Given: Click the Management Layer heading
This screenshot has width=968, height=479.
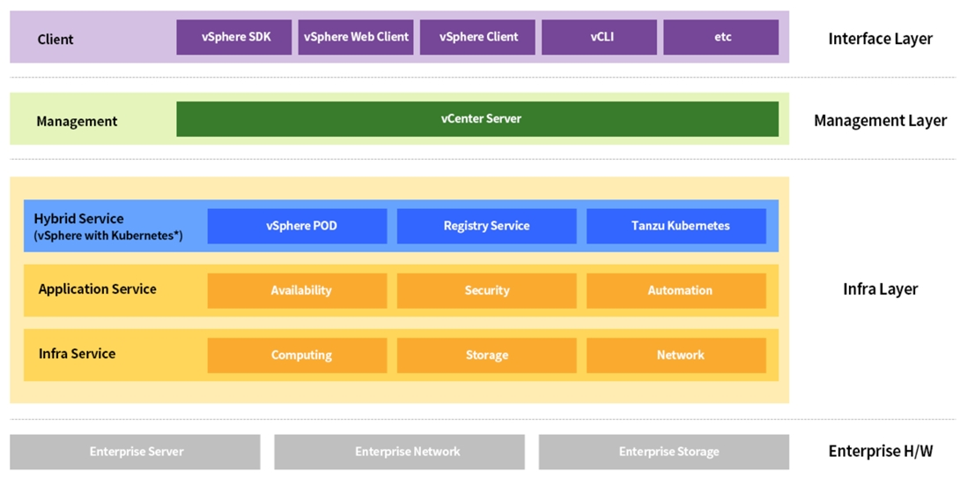Looking at the screenshot, I should (880, 120).
